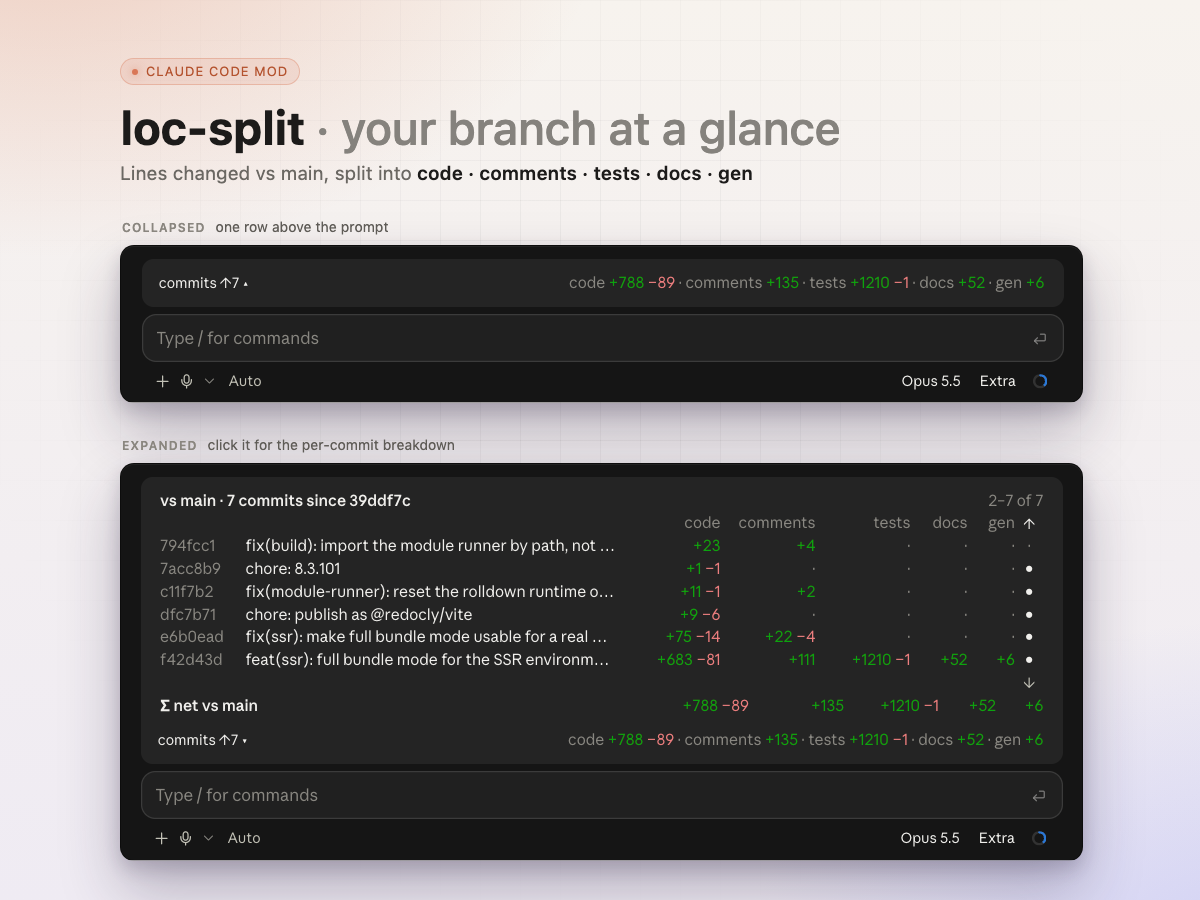Screen dimensions: 1200x900
Task: Click the white dot on the e6b0ead row
Action: [x=1029, y=637]
